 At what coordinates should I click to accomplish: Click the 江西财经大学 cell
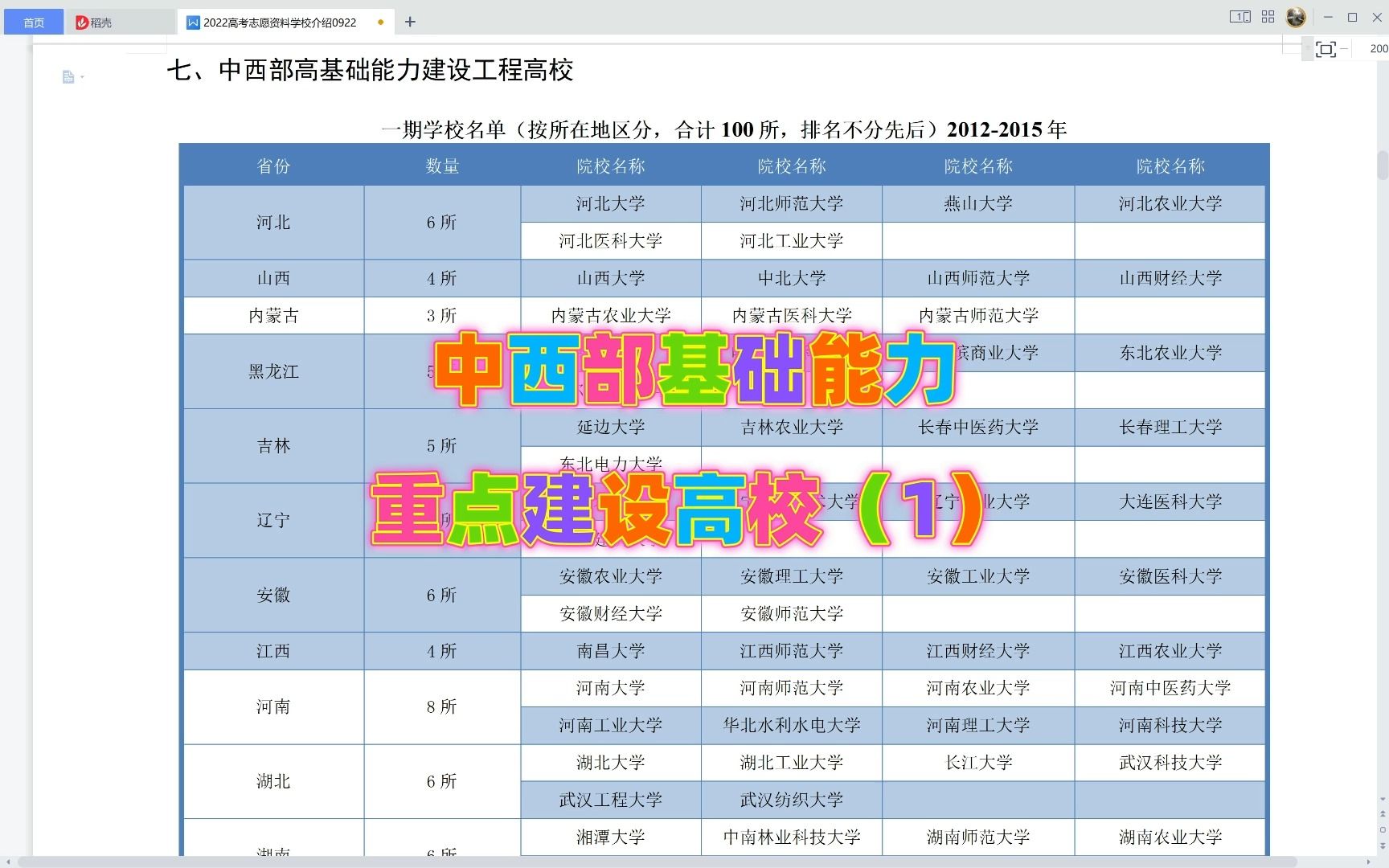pyautogui.click(x=978, y=651)
